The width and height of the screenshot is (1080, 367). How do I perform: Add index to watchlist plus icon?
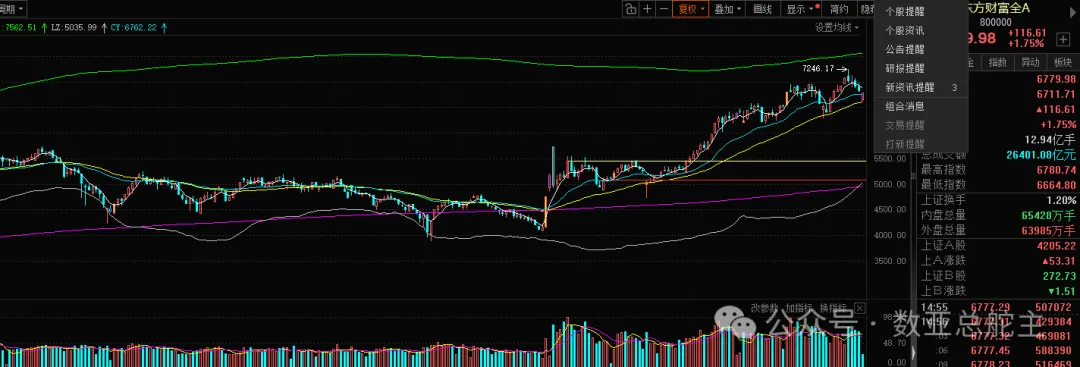[1063, 40]
